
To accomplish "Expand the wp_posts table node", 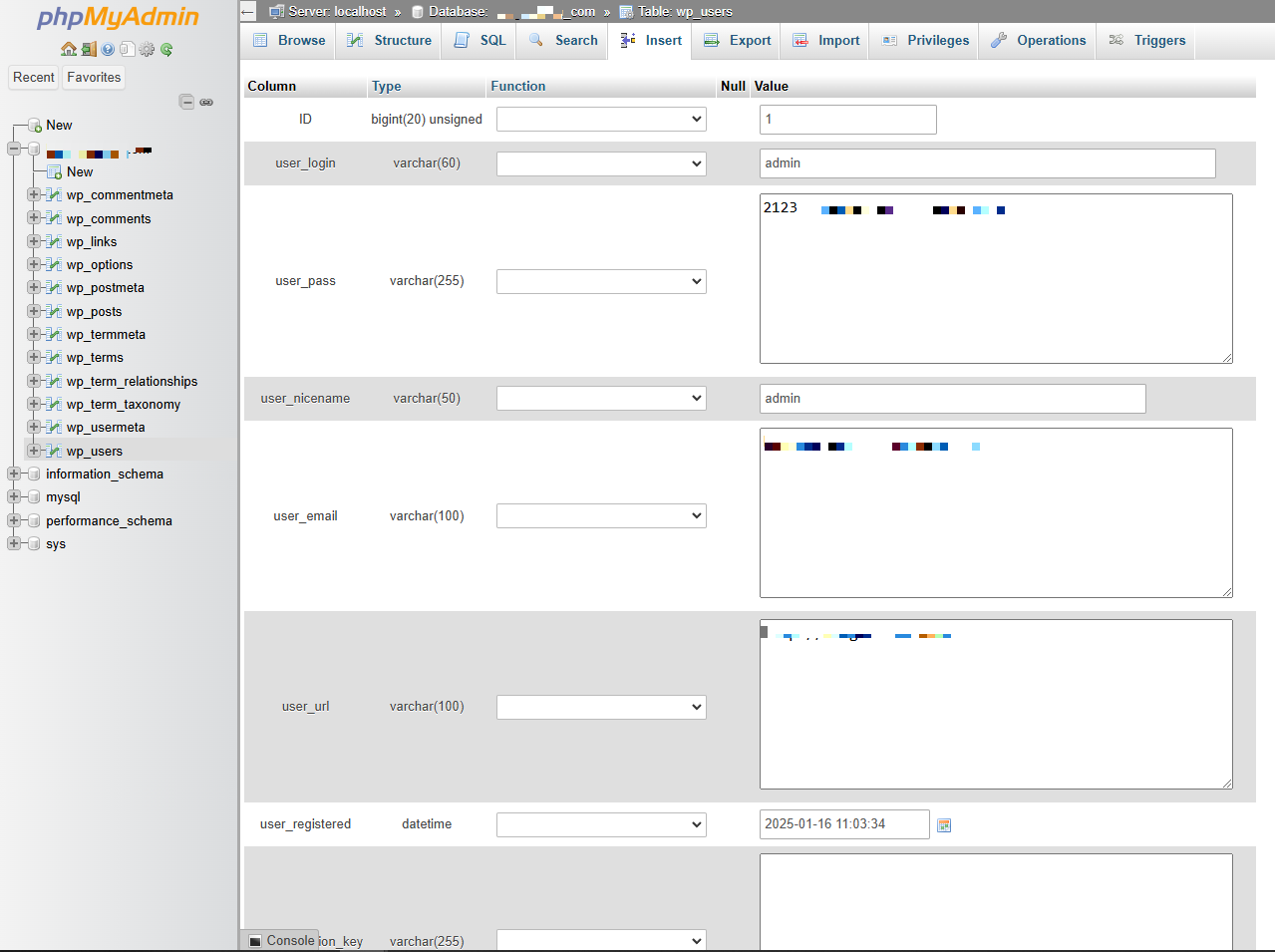I will pos(34,311).
